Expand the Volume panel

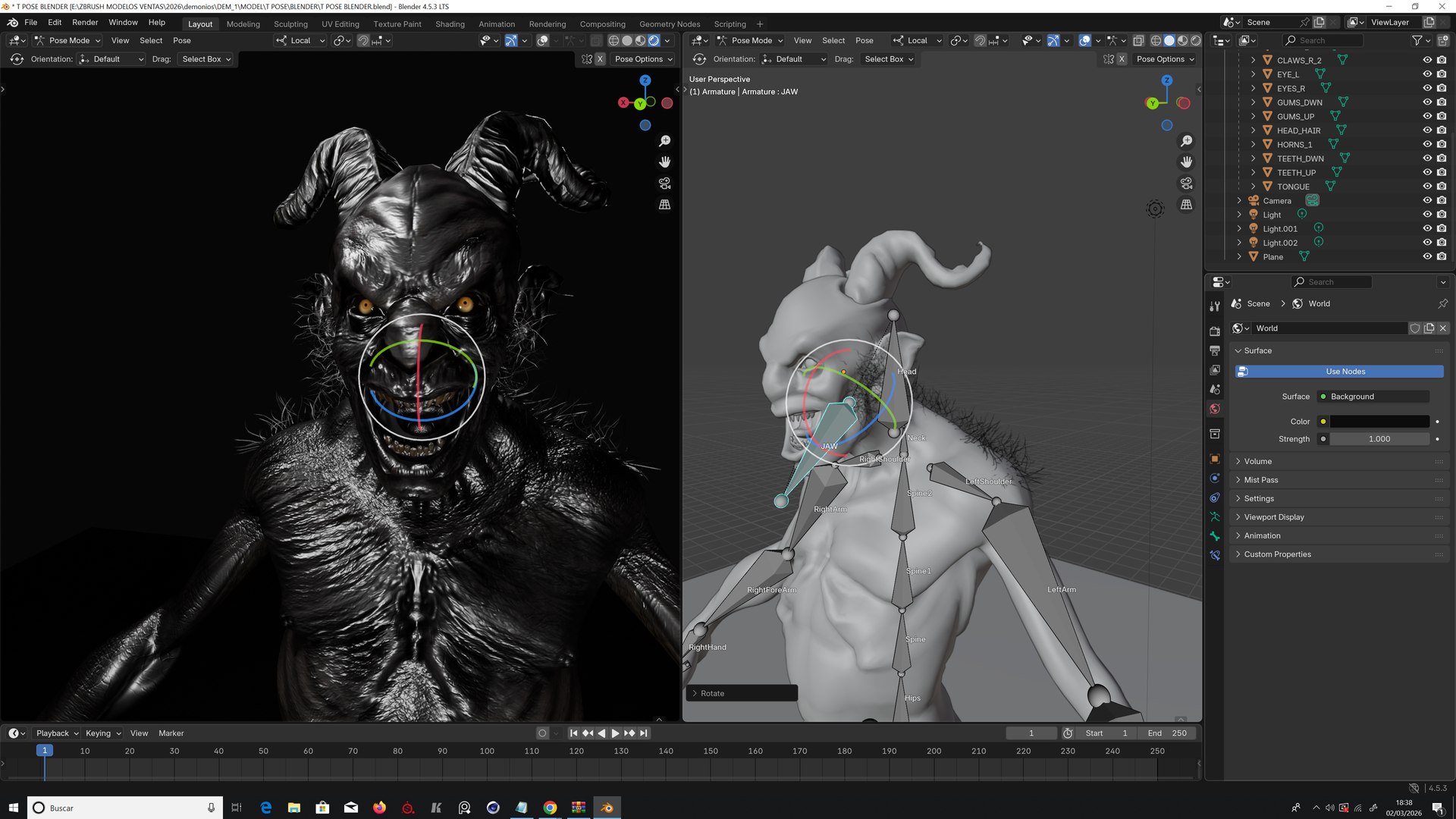click(1338, 461)
